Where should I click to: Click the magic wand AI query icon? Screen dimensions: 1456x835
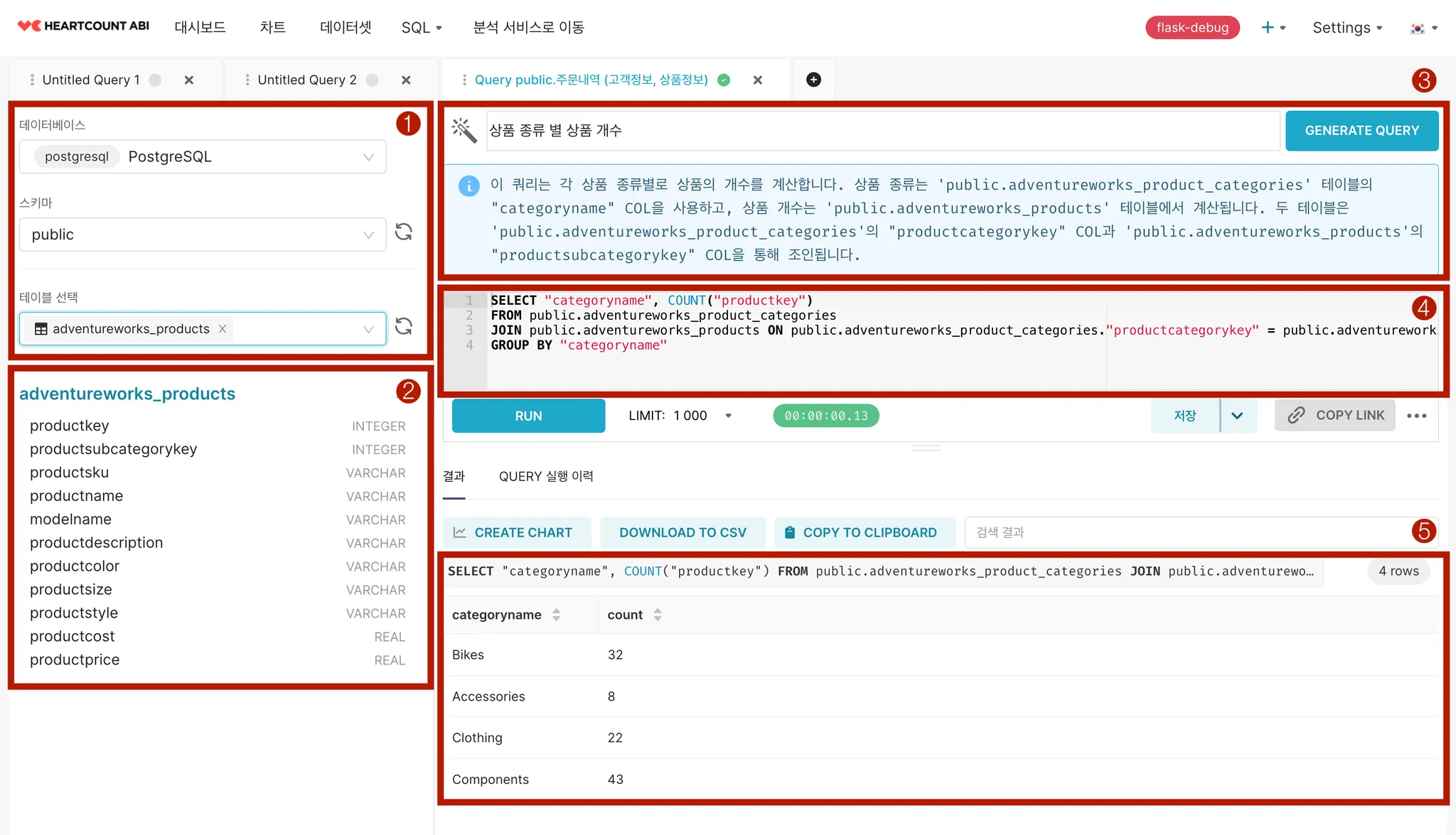(x=464, y=130)
